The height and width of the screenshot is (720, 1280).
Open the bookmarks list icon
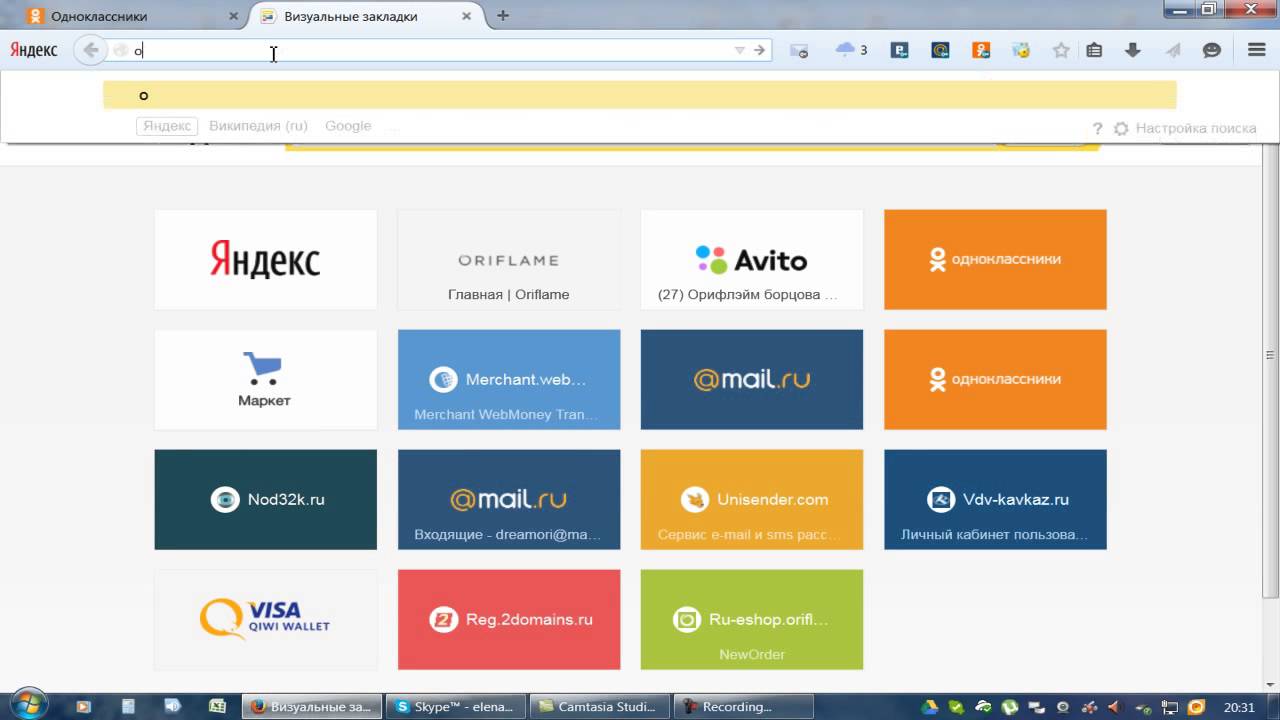pyautogui.click(x=1094, y=50)
